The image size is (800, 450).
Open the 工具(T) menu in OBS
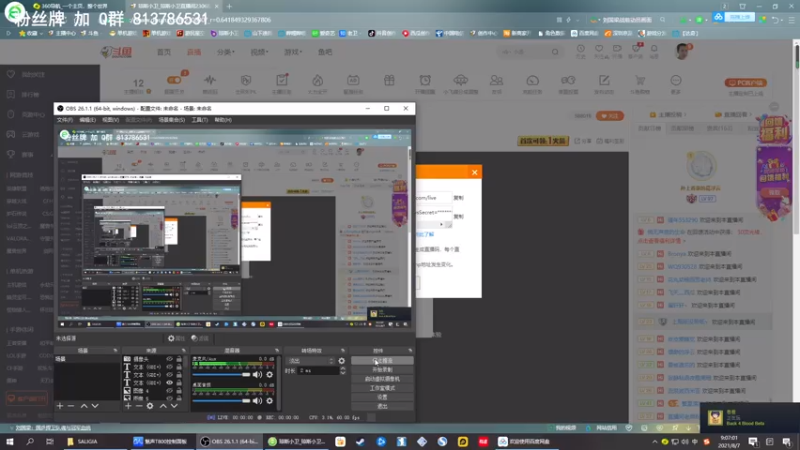(199, 120)
